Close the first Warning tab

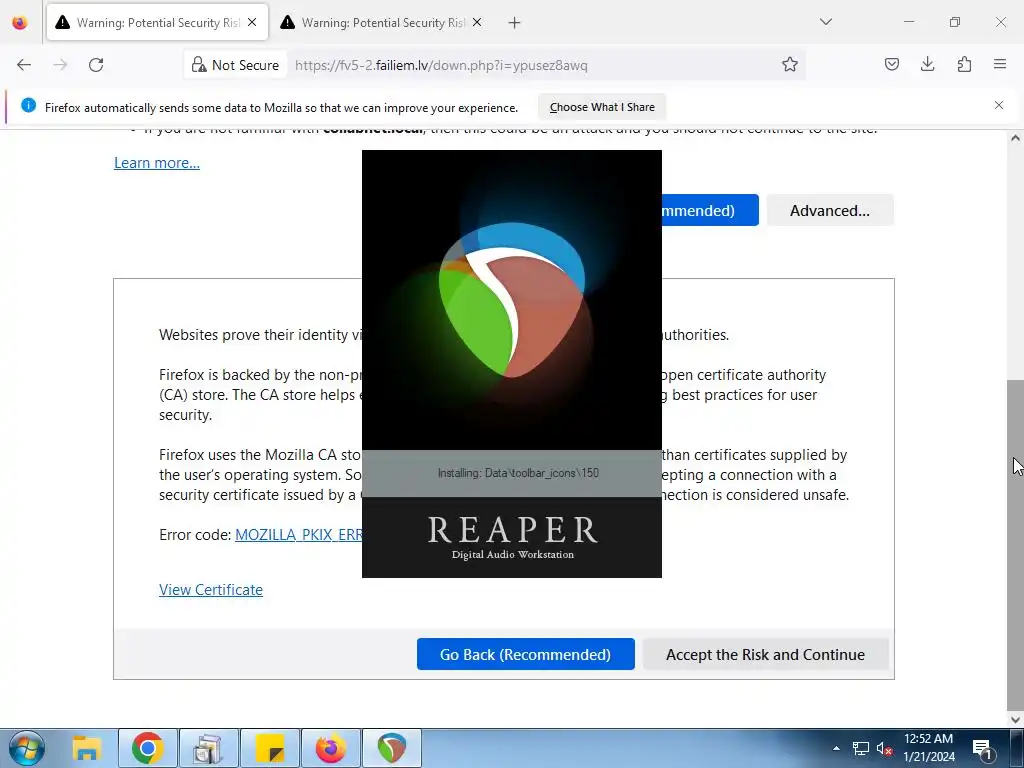point(252,22)
